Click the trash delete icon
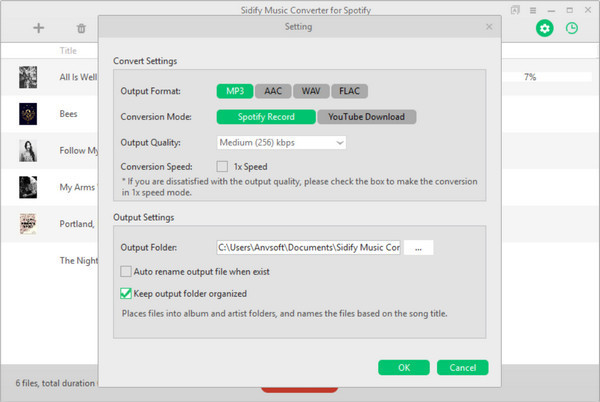 (x=81, y=28)
